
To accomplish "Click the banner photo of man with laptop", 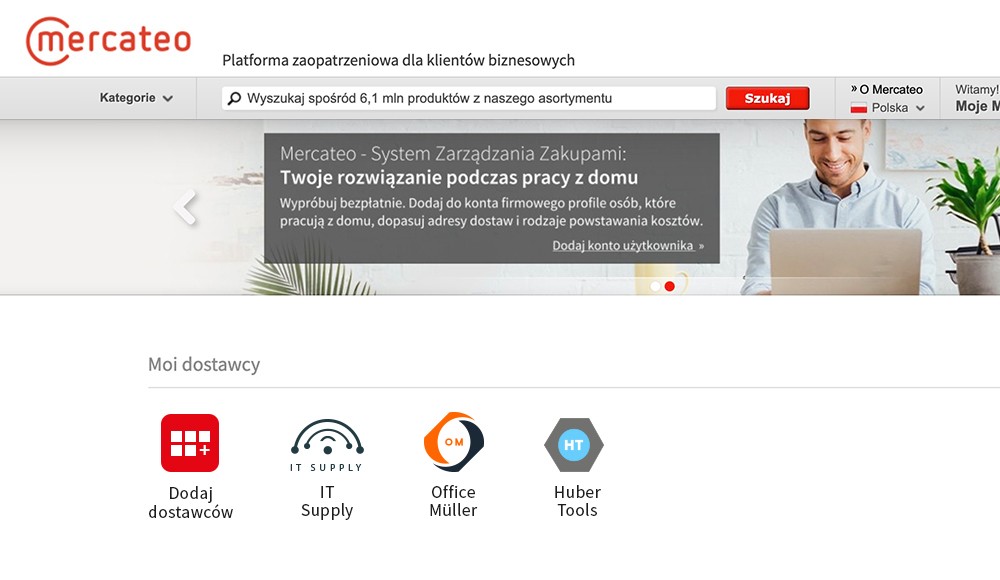I will (x=840, y=210).
